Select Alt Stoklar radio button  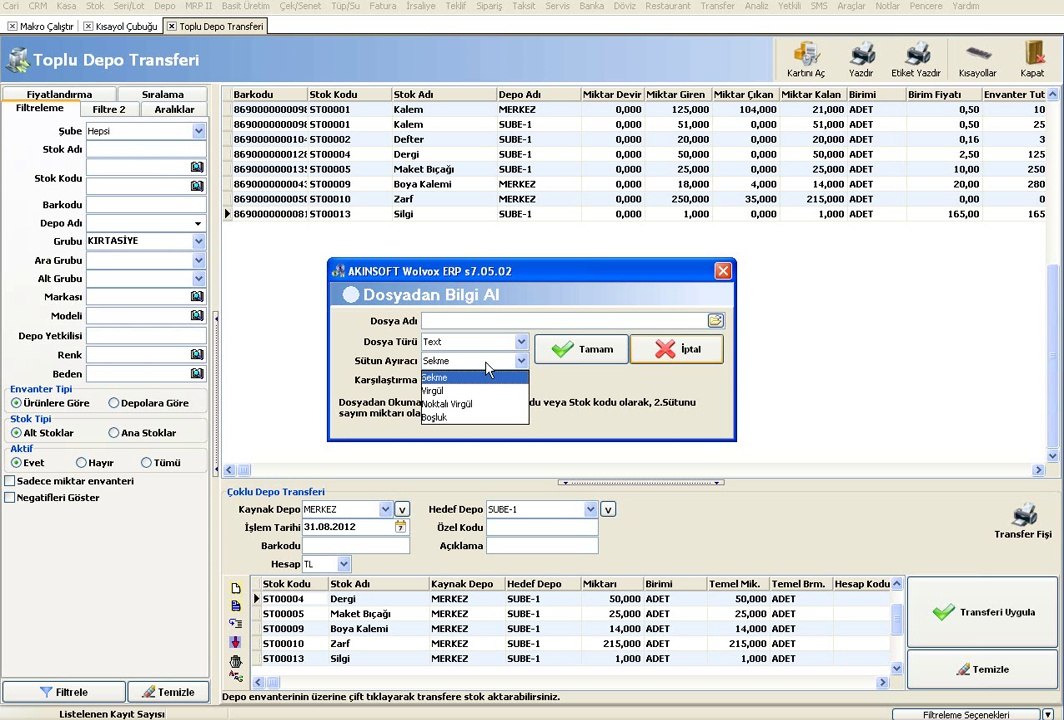click(16, 433)
